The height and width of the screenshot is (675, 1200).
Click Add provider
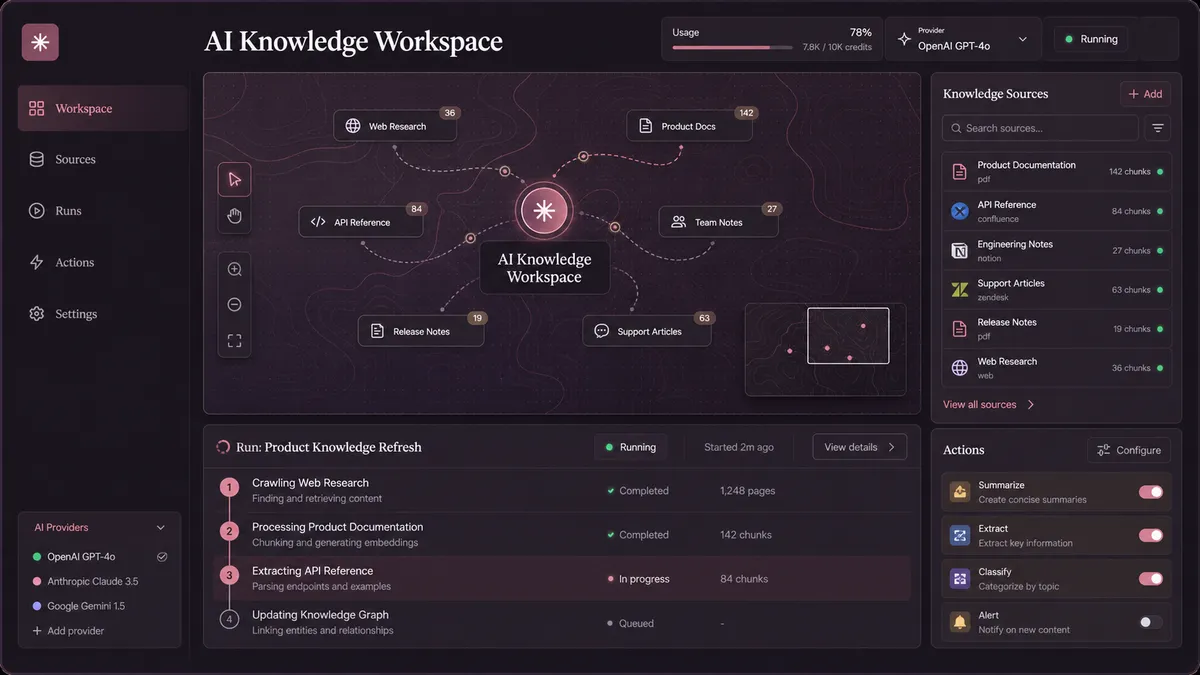click(68, 631)
